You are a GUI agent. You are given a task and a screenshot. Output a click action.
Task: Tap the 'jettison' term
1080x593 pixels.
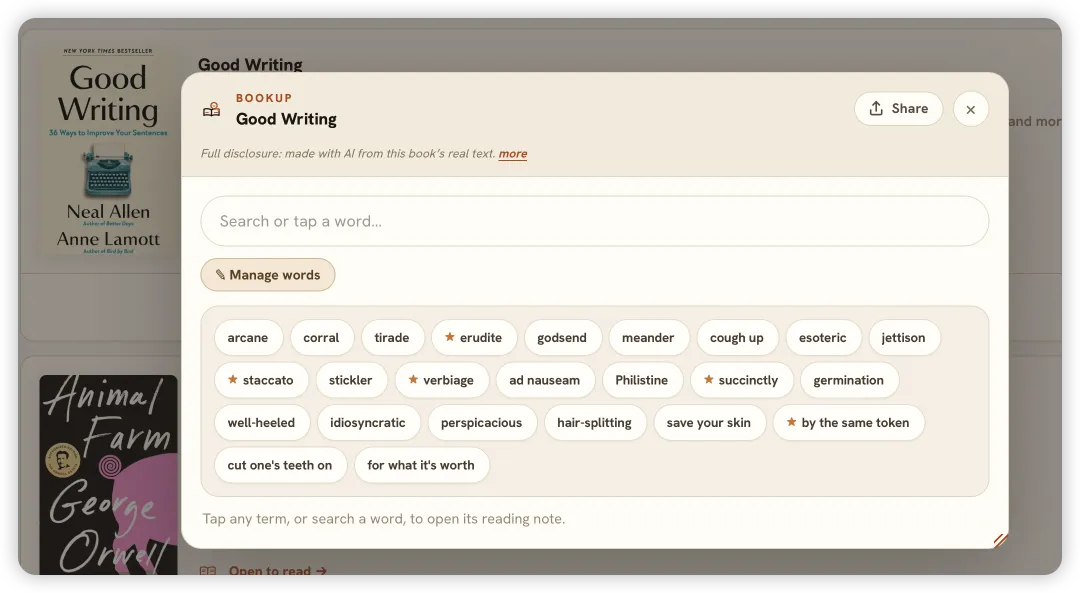pyautogui.click(x=903, y=337)
